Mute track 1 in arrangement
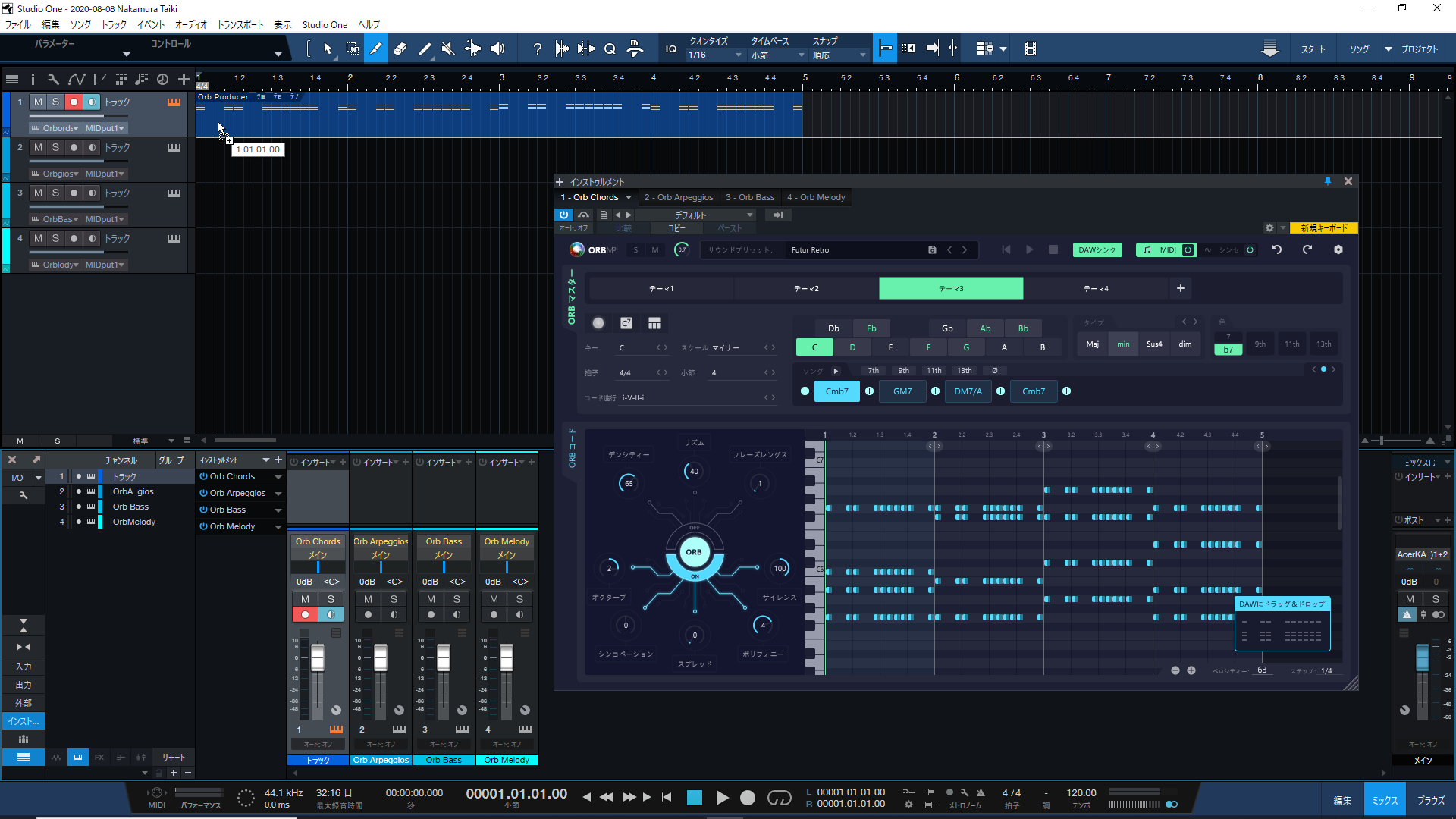Screen dimensions: 1456x819 point(38,102)
